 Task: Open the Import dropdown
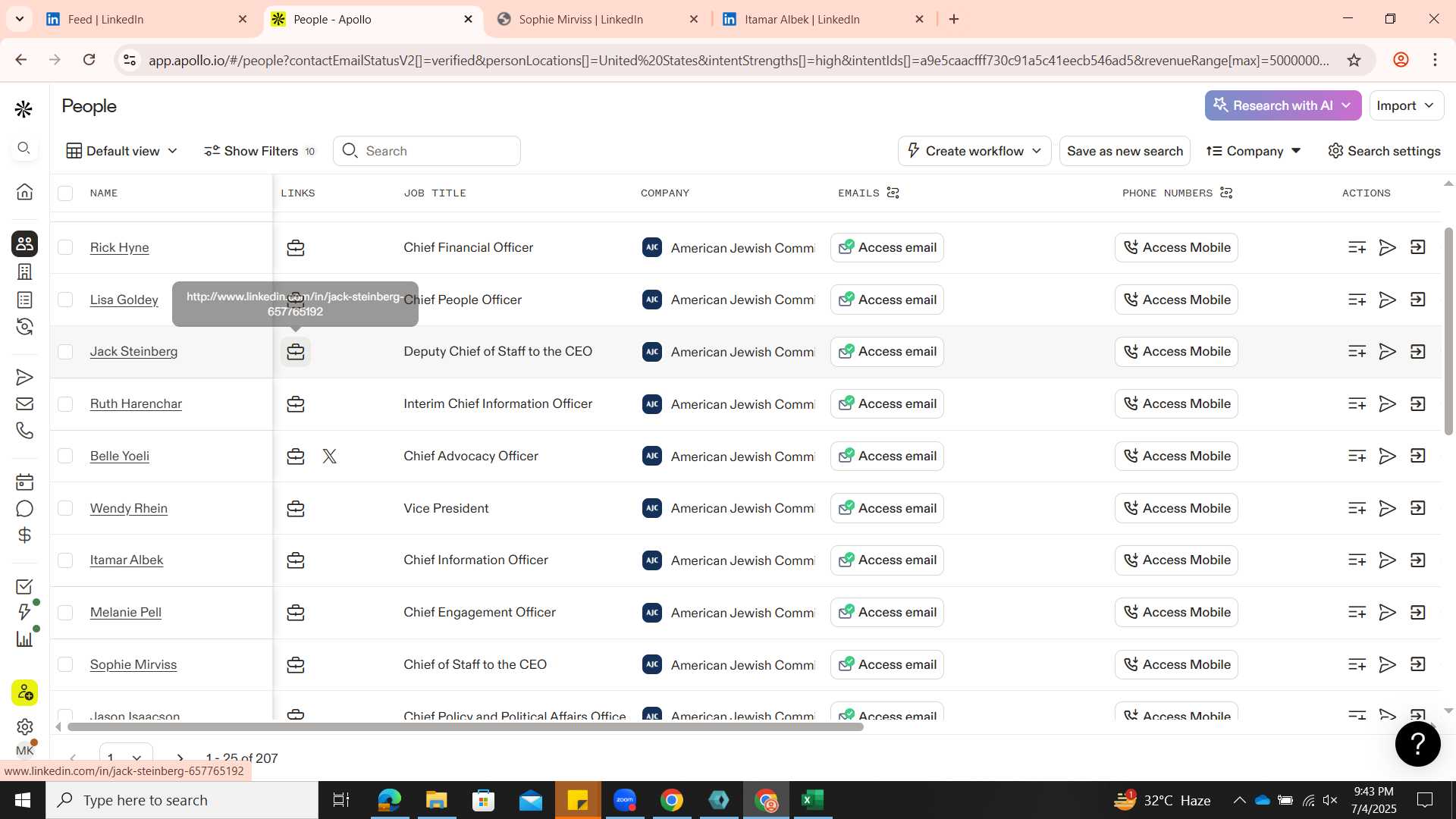click(1406, 105)
